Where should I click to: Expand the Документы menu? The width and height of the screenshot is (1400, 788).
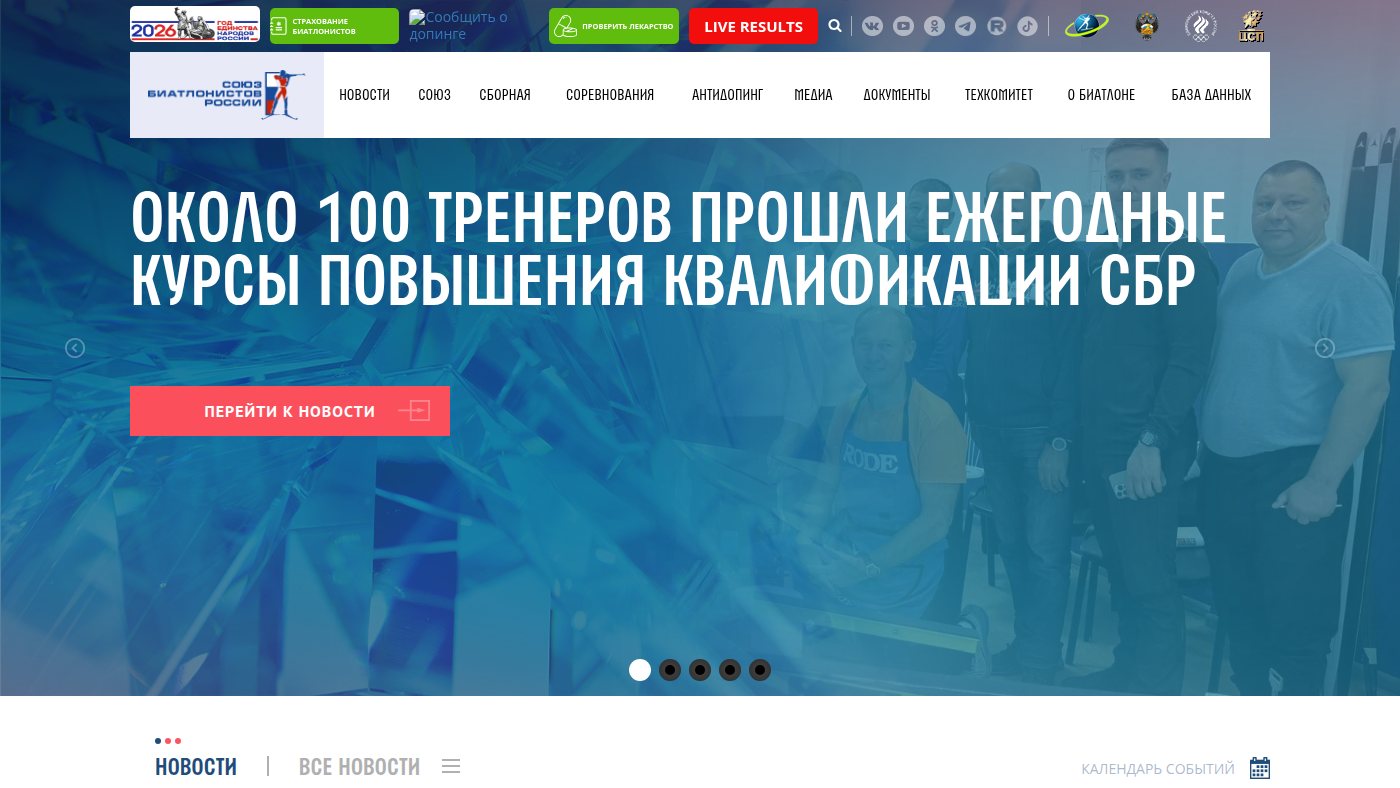[x=897, y=95]
